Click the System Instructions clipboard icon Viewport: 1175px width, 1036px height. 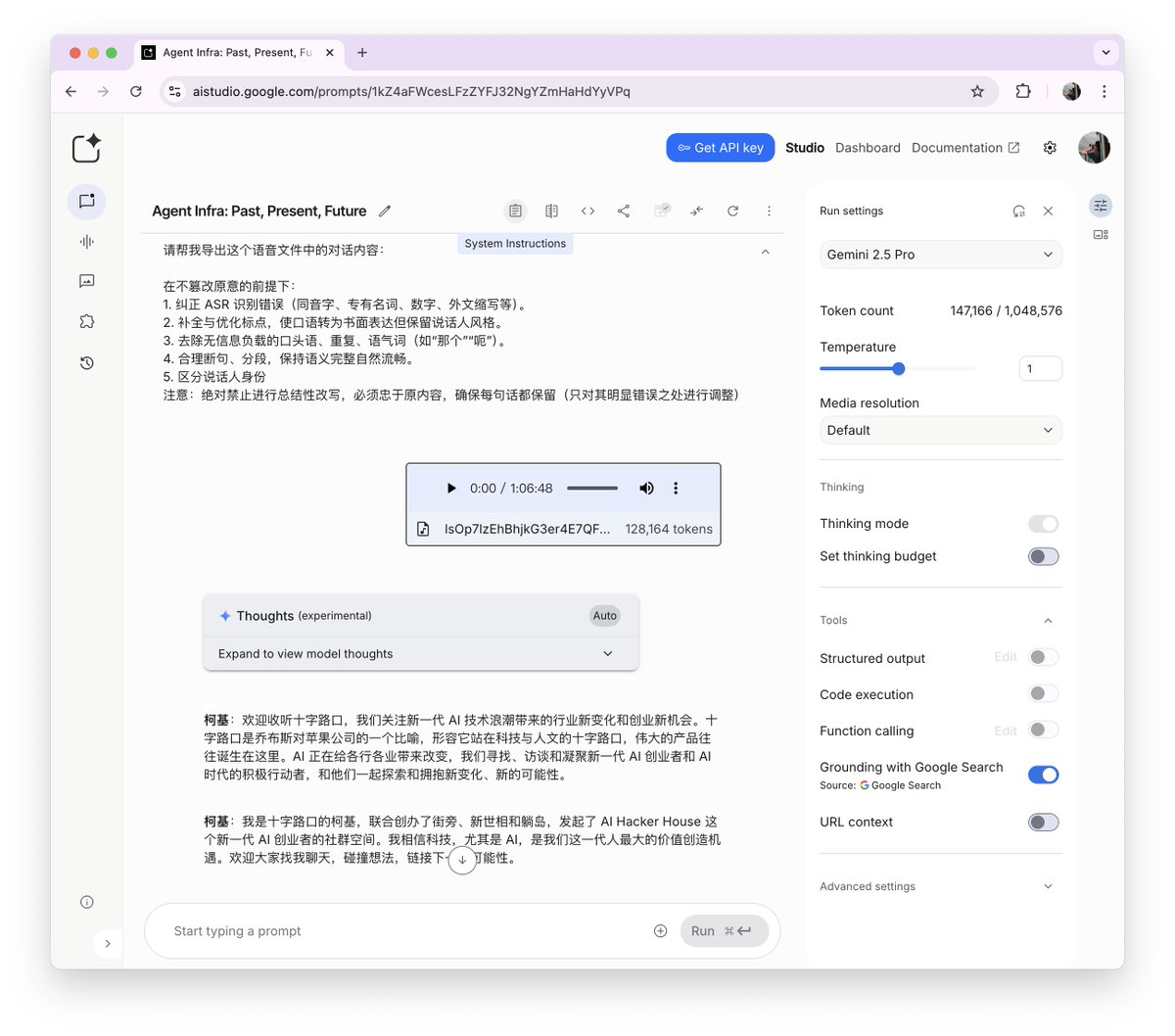[x=515, y=211]
